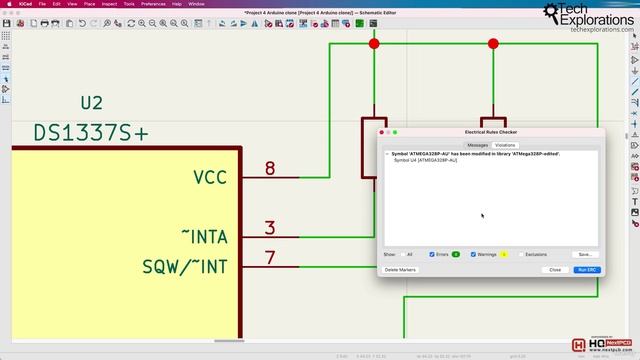640x360 pixels.
Task: Open the ERC bug icon in the toolbar
Action: point(314,24)
